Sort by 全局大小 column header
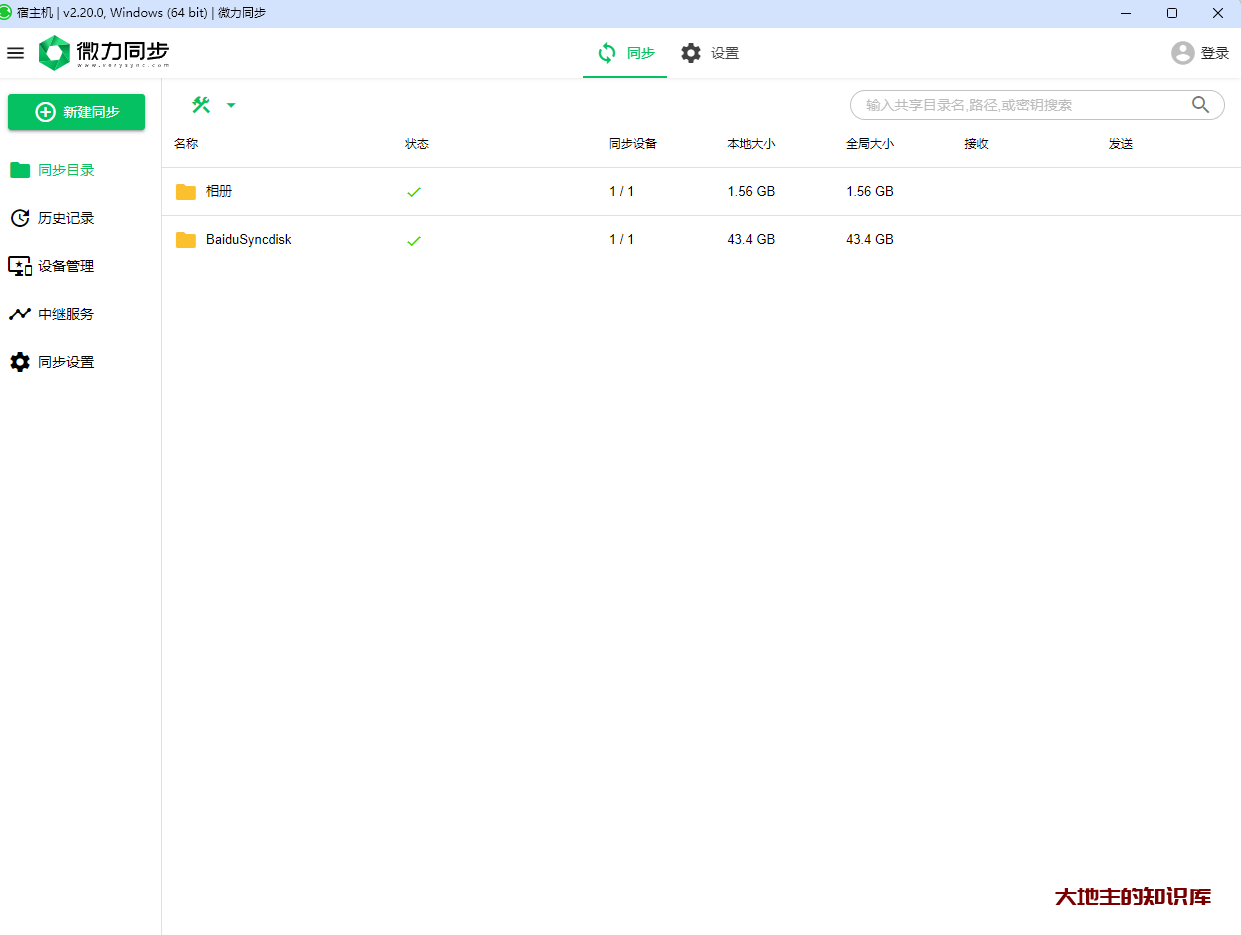The width and height of the screenshot is (1241, 935). coord(870,144)
